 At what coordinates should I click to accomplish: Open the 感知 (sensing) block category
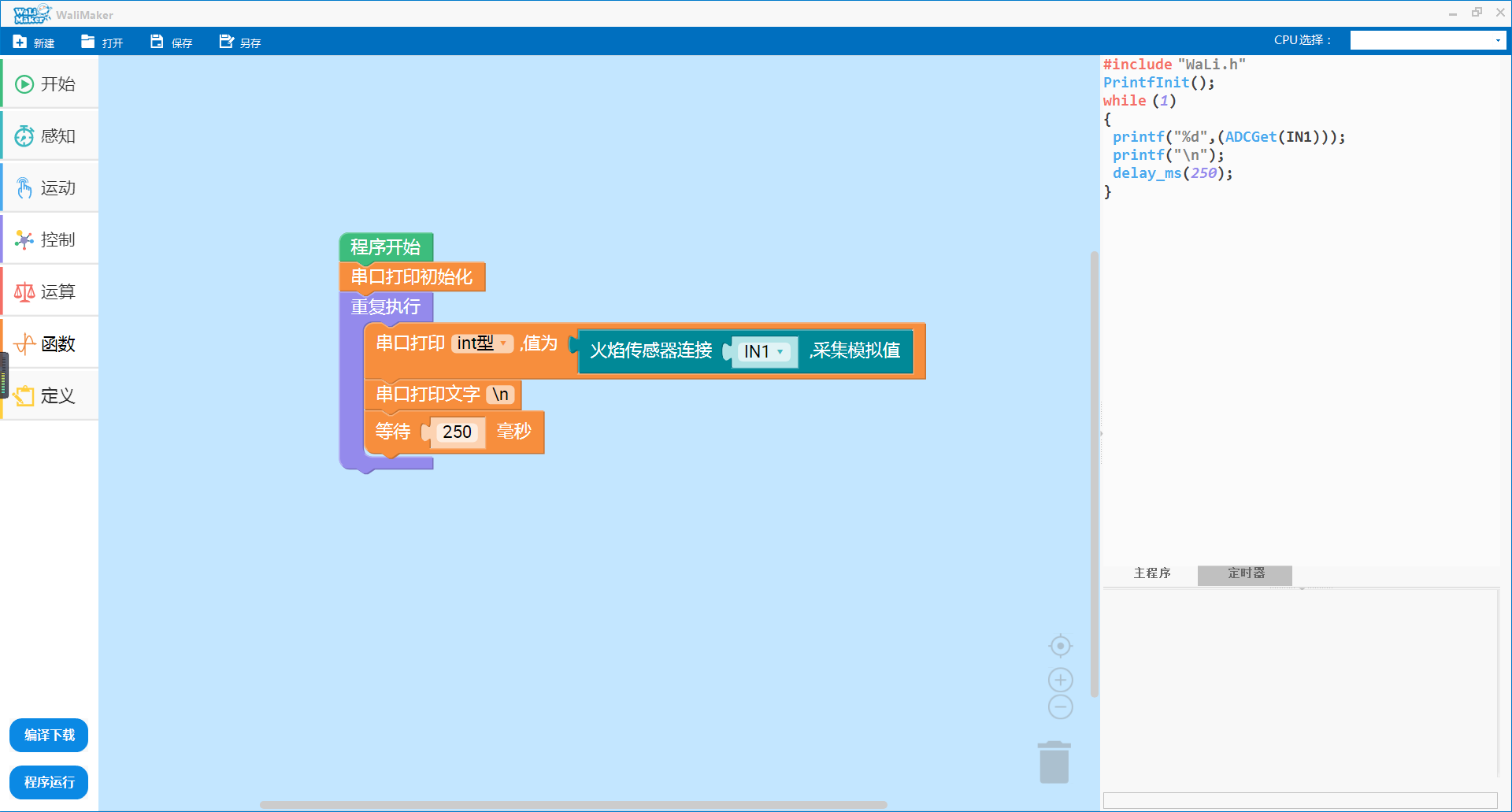(x=50, y=136)
